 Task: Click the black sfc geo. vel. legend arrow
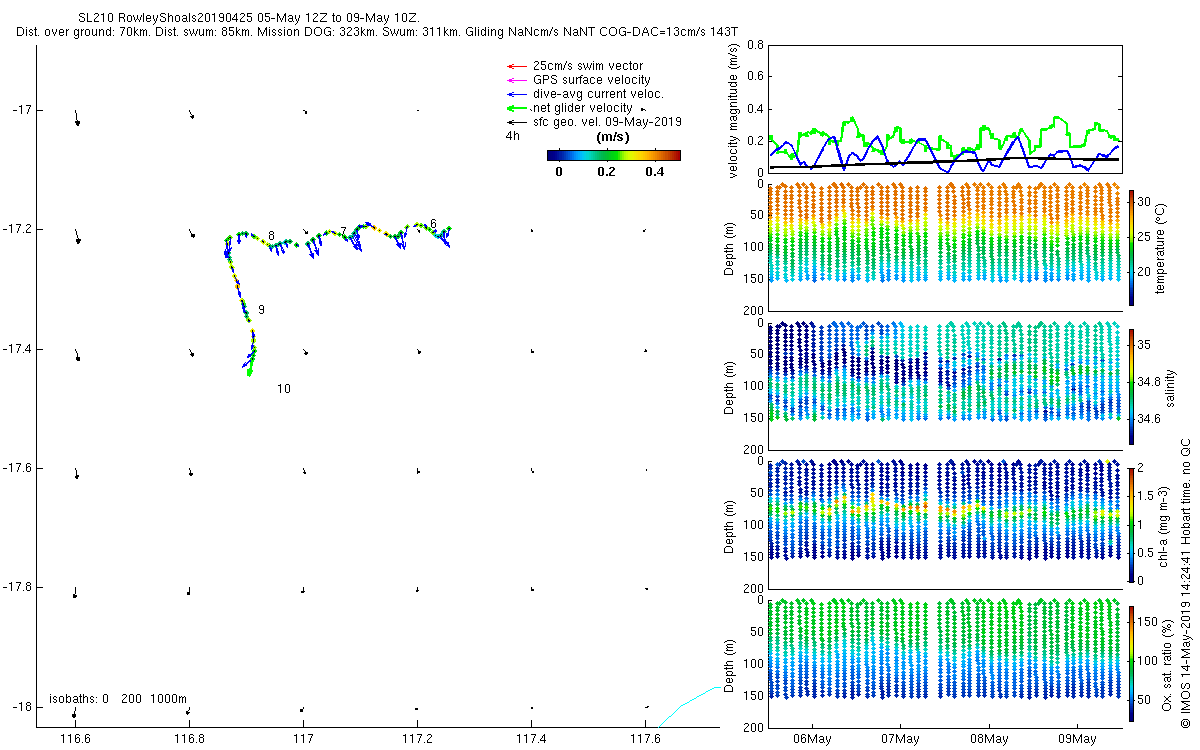[x=516, y=122]
